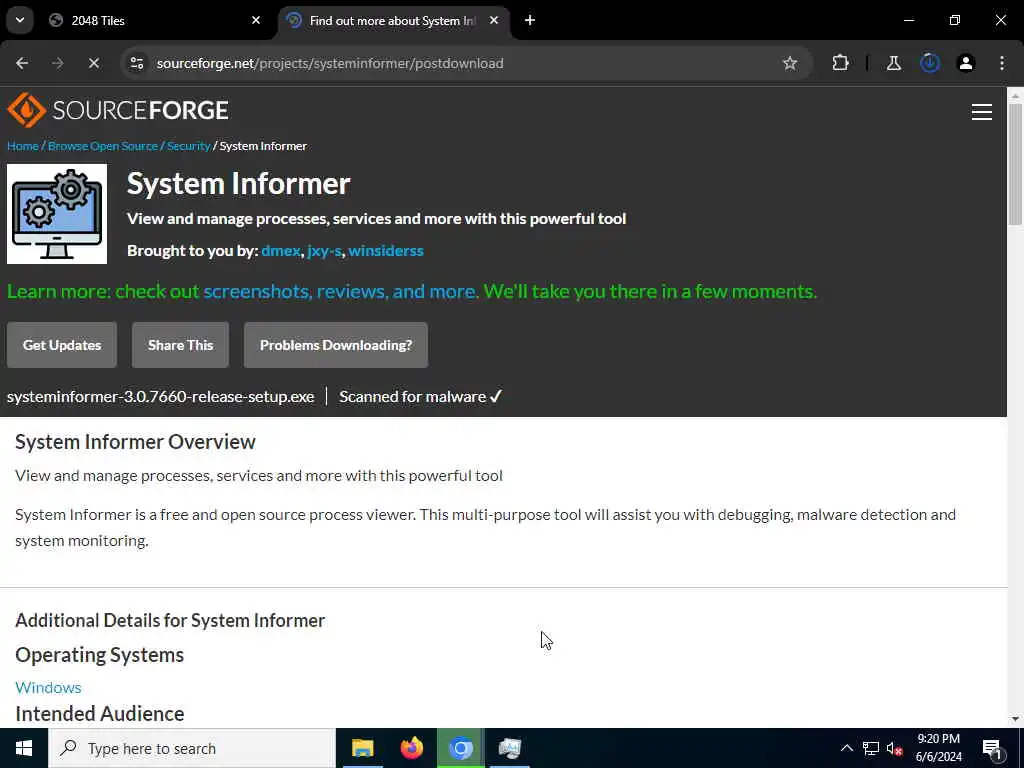Open the Windows Start menu
The height and width of the screenshot is (768, 1024).
(x=24, y=748)
